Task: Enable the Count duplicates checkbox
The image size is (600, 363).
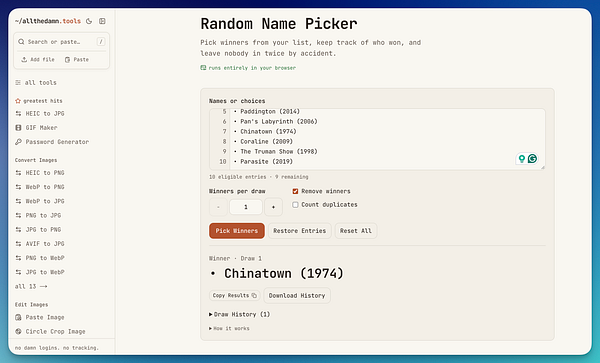Action: 295,205
